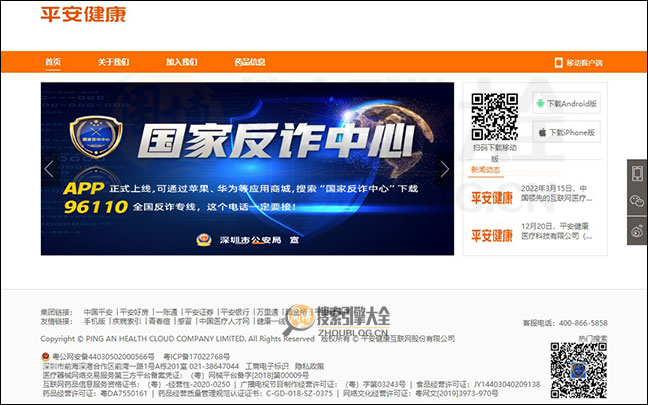Open the 国家反诈中心 banner image
648x405 pixels.
point(247,169)
